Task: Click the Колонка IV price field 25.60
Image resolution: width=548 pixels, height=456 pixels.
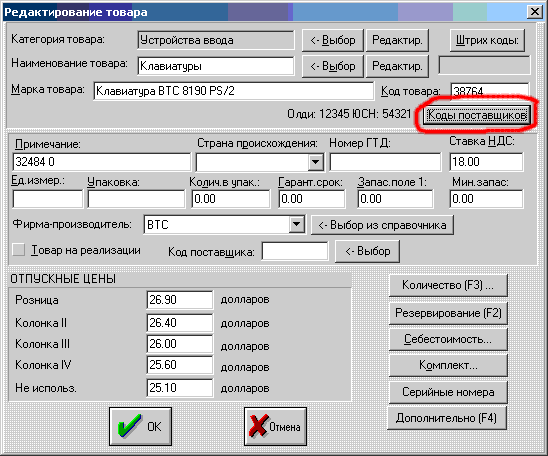Action: click(180, 365)
